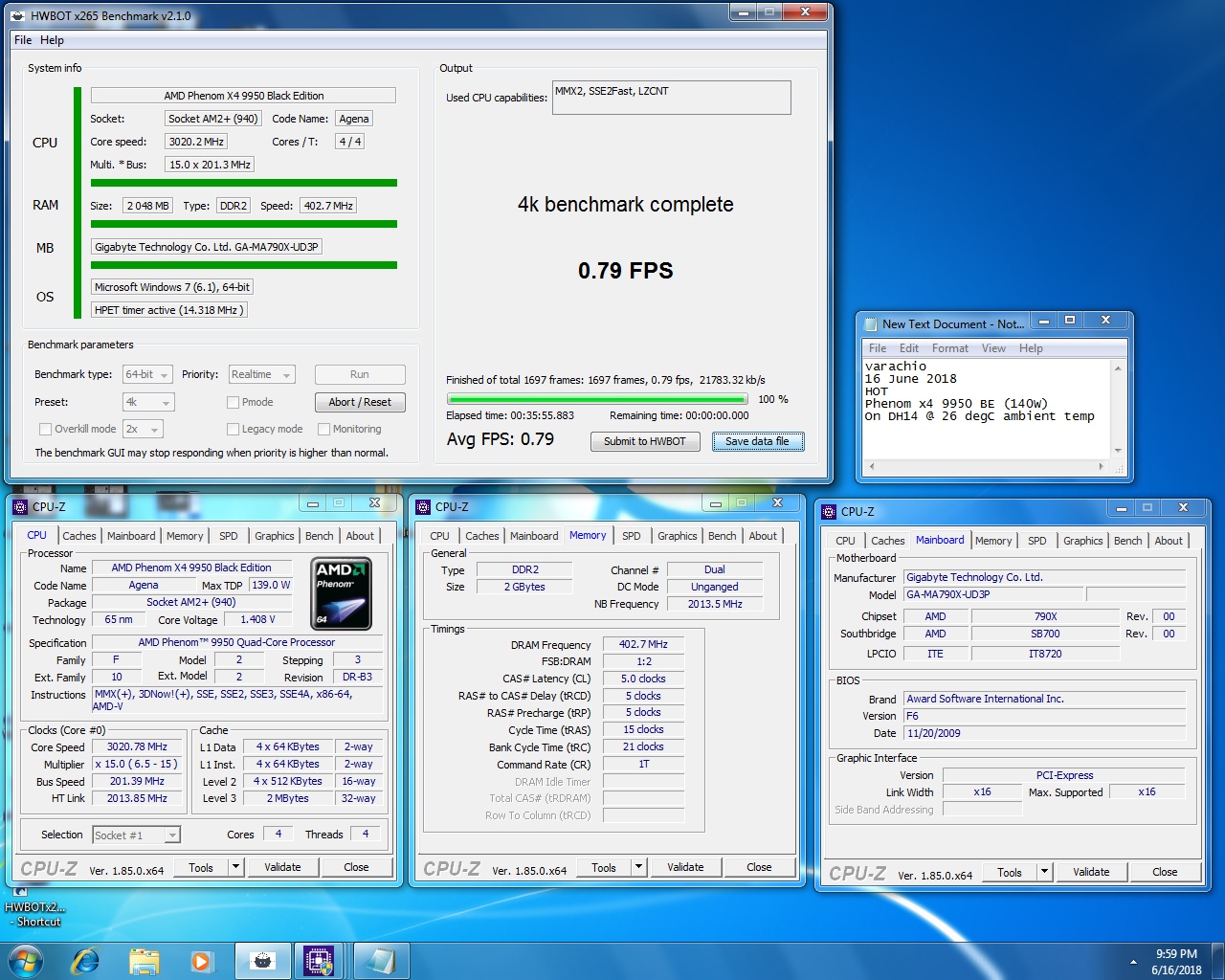Enable Monitoring checkbox
The width and height of the screenshot is (1225, 980).
[323, 429]
